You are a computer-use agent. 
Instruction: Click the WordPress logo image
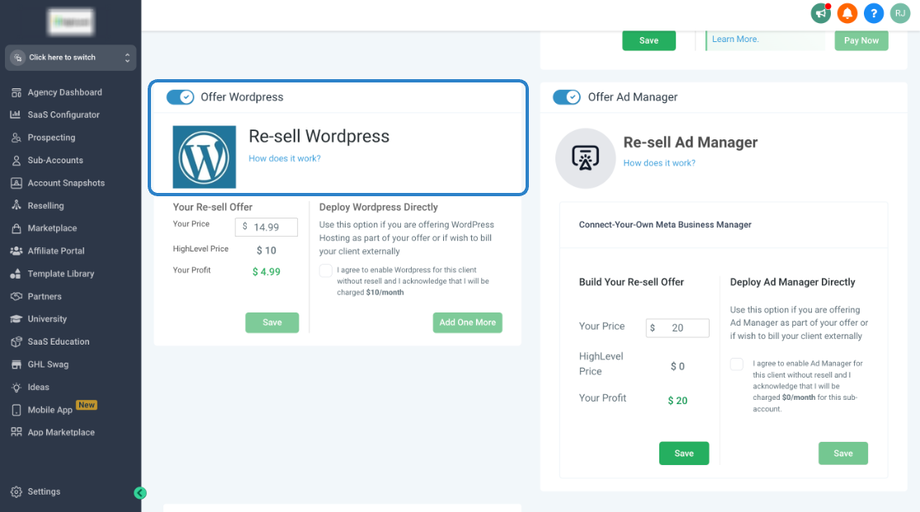point(204,157)
